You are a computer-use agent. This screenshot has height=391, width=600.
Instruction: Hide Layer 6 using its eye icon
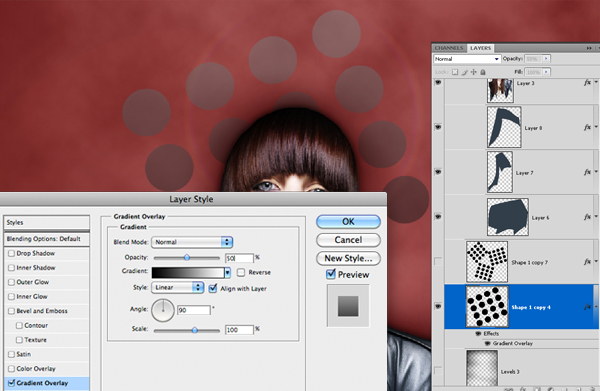pyautogui.click(x=438, y=217)
